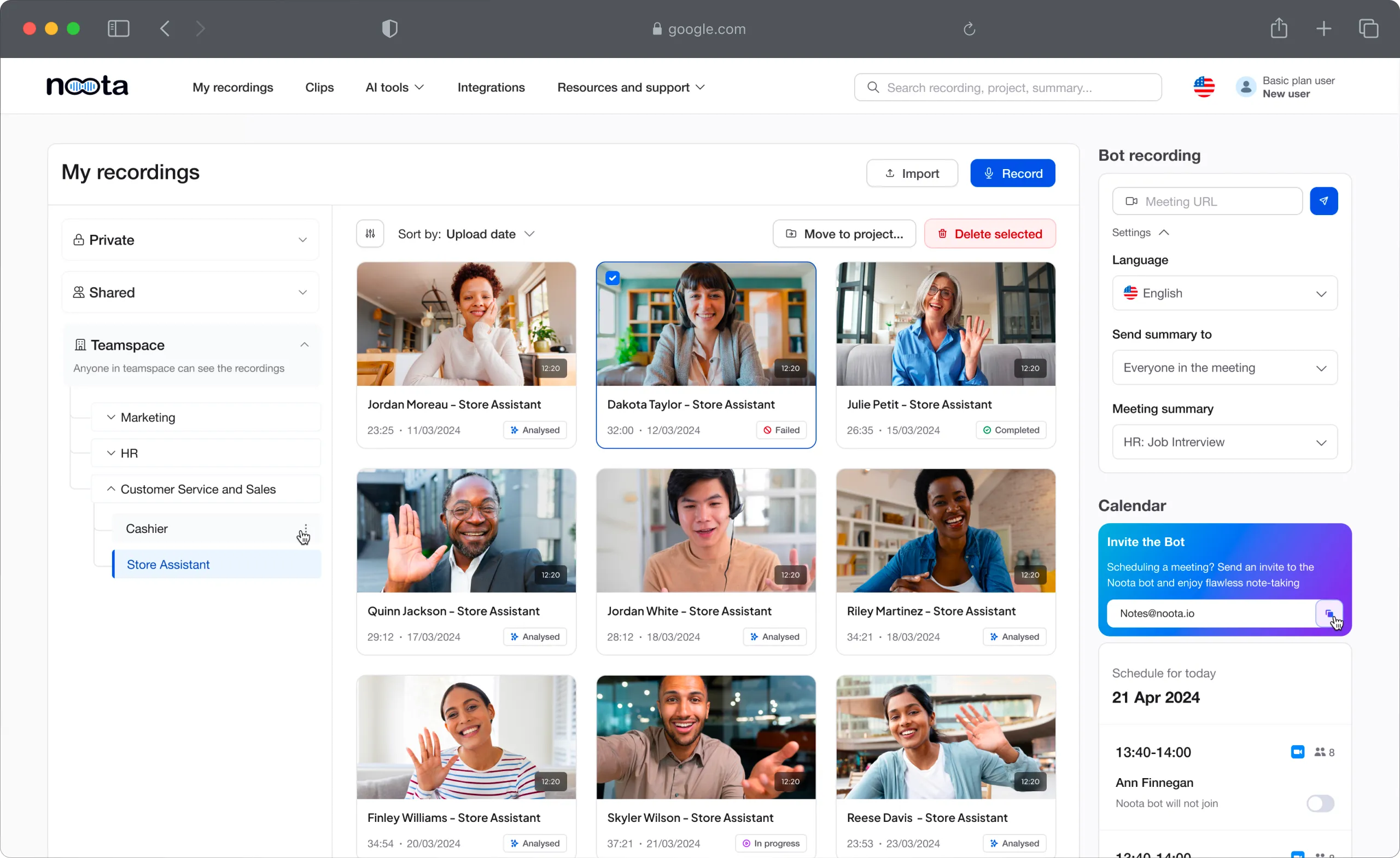Open the Cashier folder's three-dot menu
Image resolution: width=1400 pixels, height=858 pixels.
click(x=306, y=529)
